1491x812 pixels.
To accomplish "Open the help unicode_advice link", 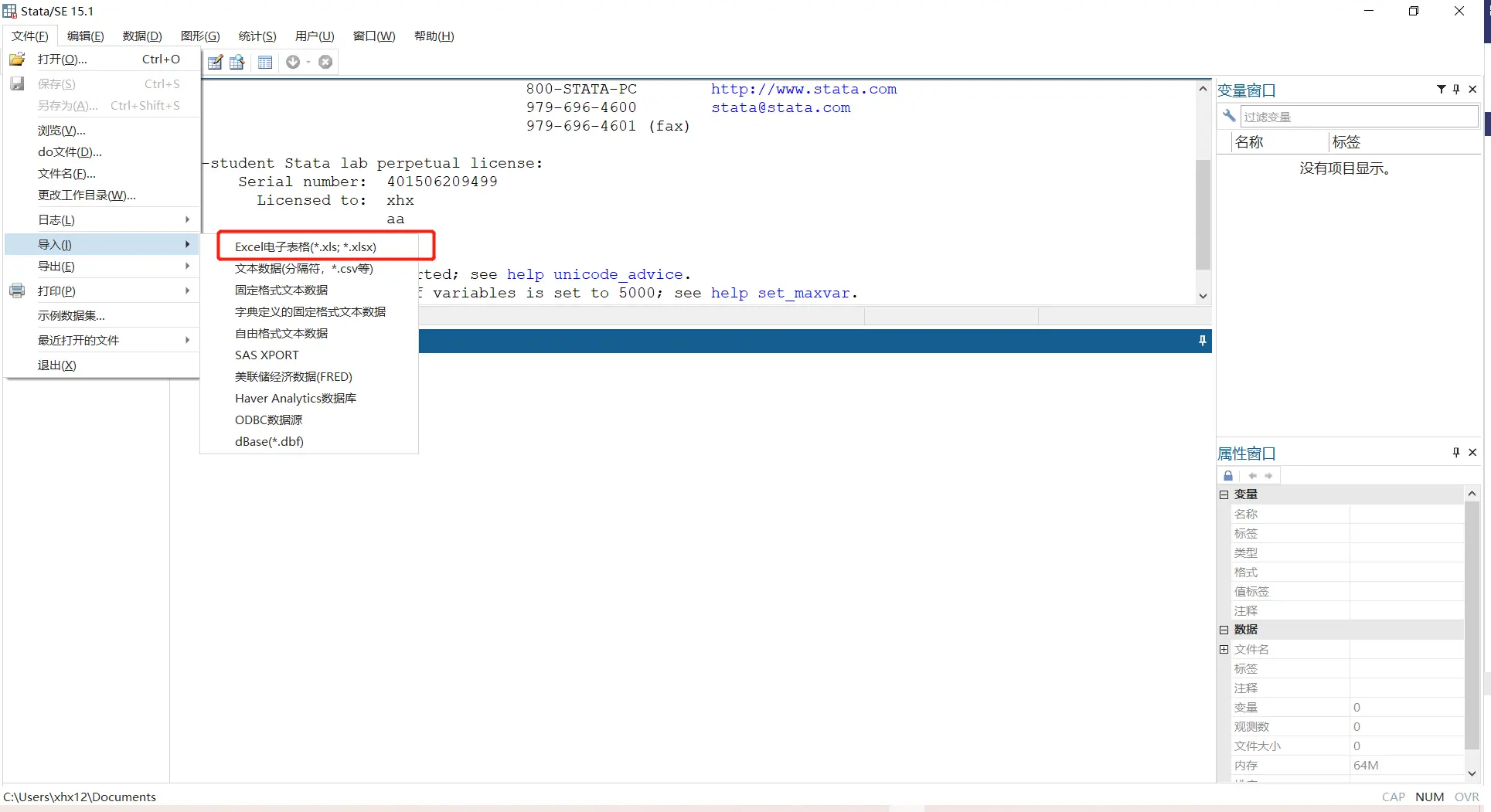I will [595, 274].
